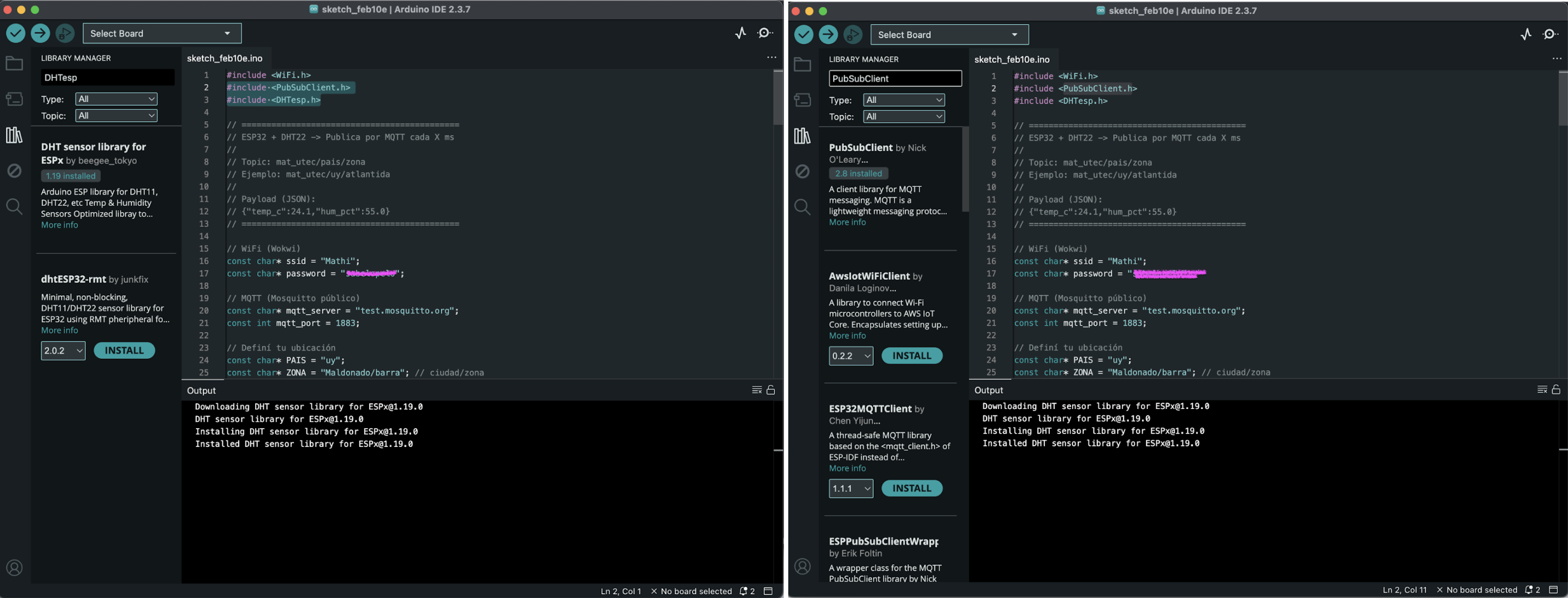The width and height of the screenshot is (1568, 598).
Task: Open Sketchbook folder in right window sidebar
Action: 802,65
